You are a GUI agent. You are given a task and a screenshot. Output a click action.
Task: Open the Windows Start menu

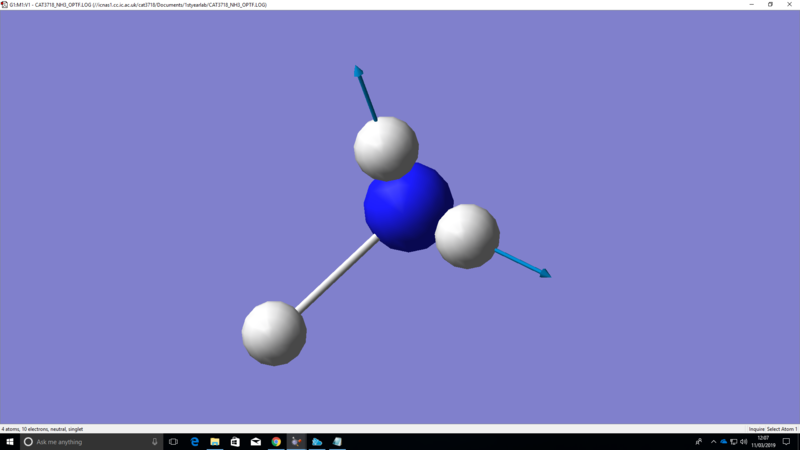point(10,442)
